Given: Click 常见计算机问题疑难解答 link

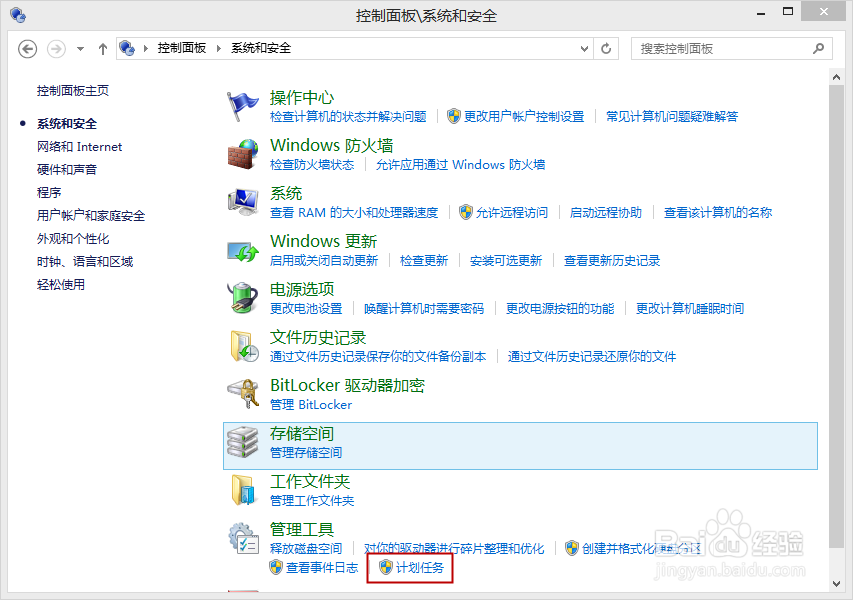Looking at the screenshot, I should [672, 116].
